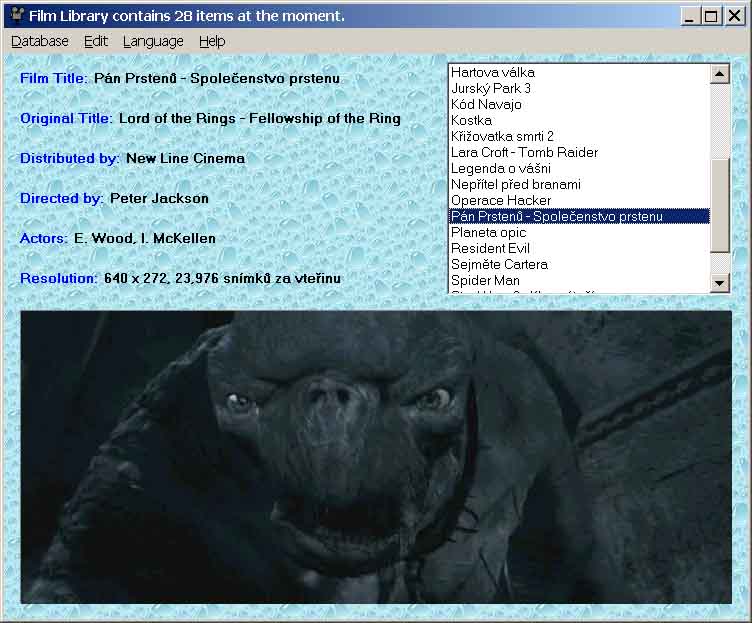Image resolution: width=752 pixels, height=623 pixels.
Task: Click the film camera icon in title bar
Action: [x=15, y=15]
